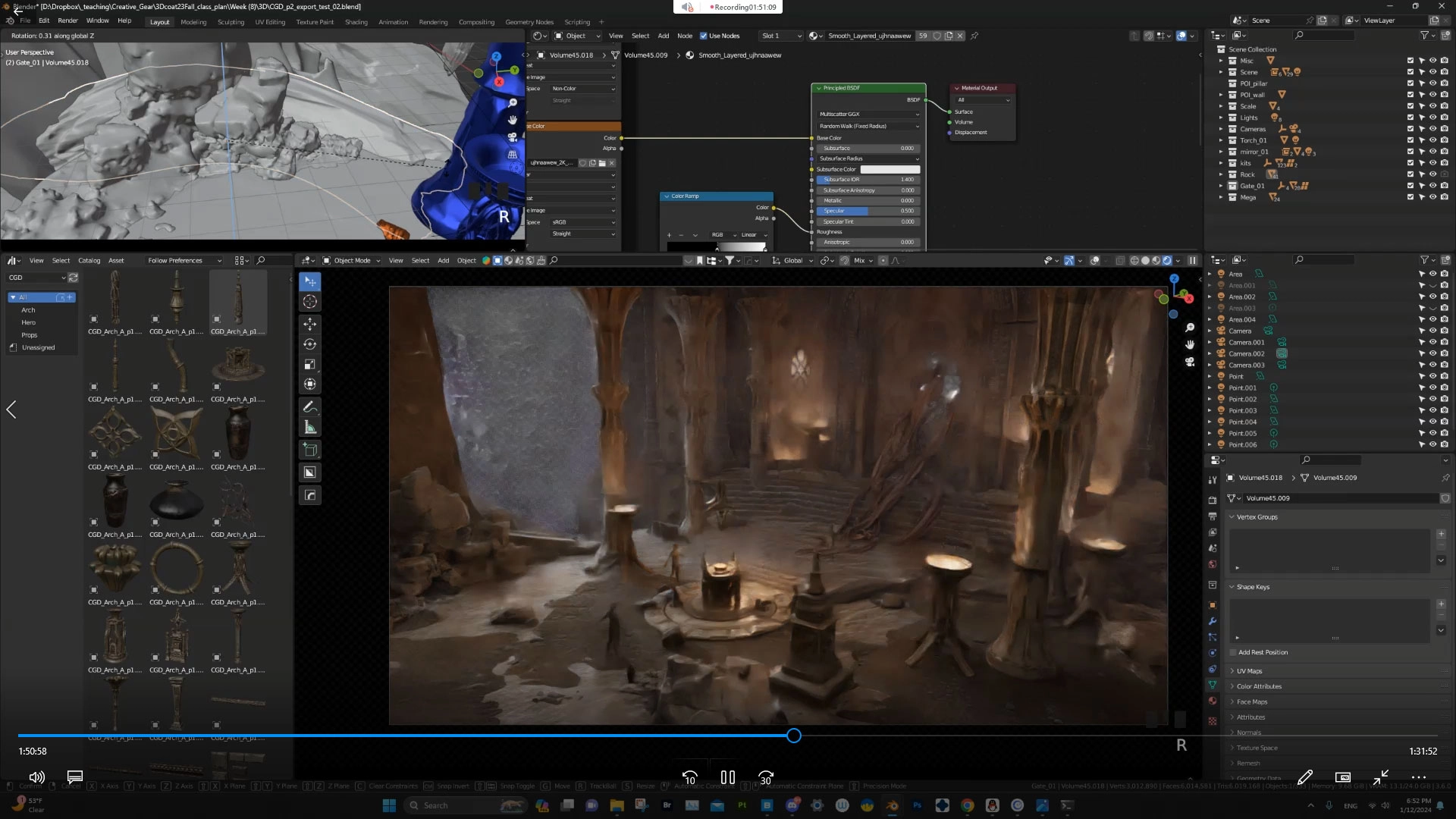Select the Measure tool
Viewport: 1456px width, 819px height.
tap(309, 428)
